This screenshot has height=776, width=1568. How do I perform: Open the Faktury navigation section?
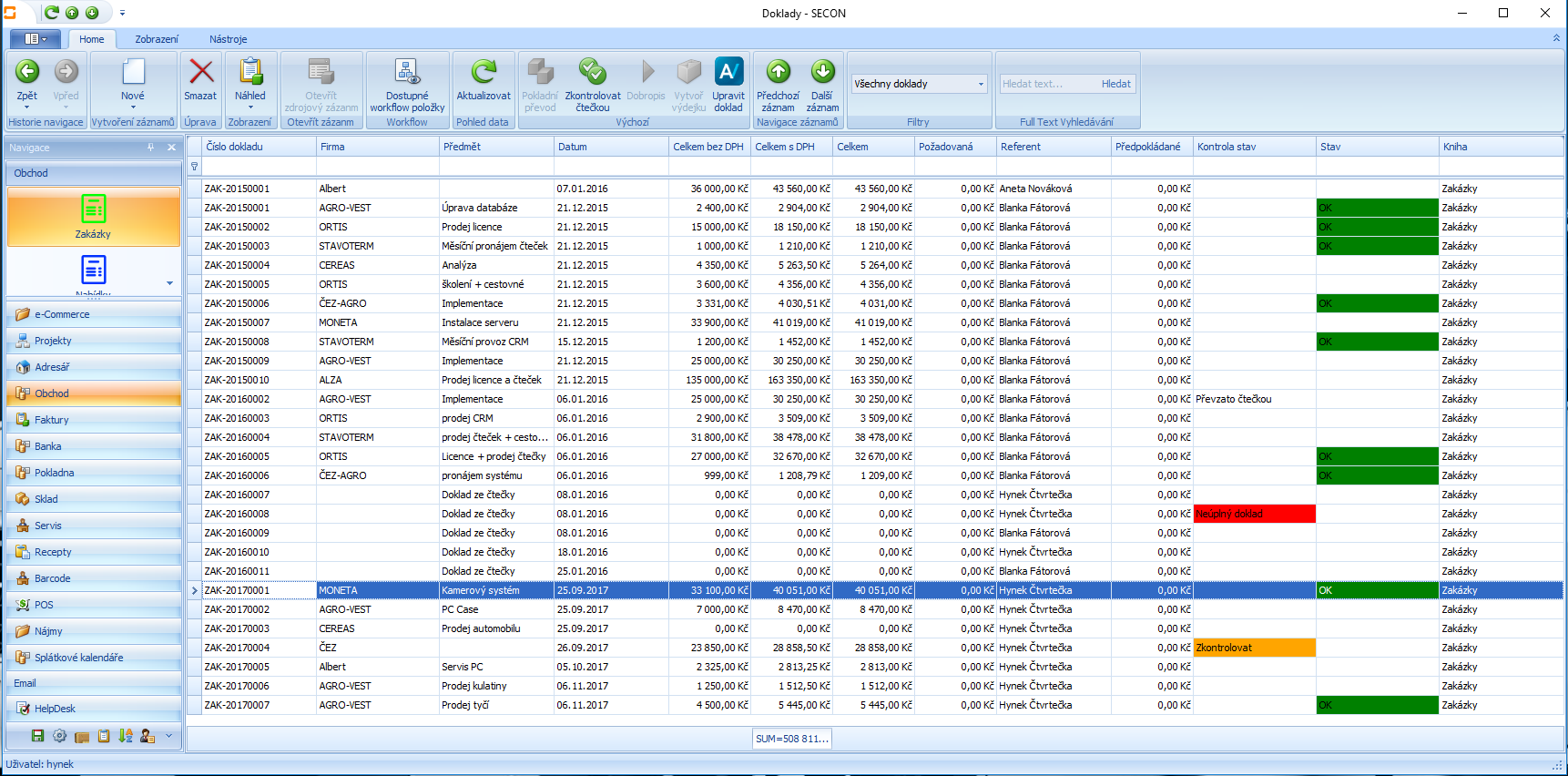pyautogui.click(x=52, y=420)
